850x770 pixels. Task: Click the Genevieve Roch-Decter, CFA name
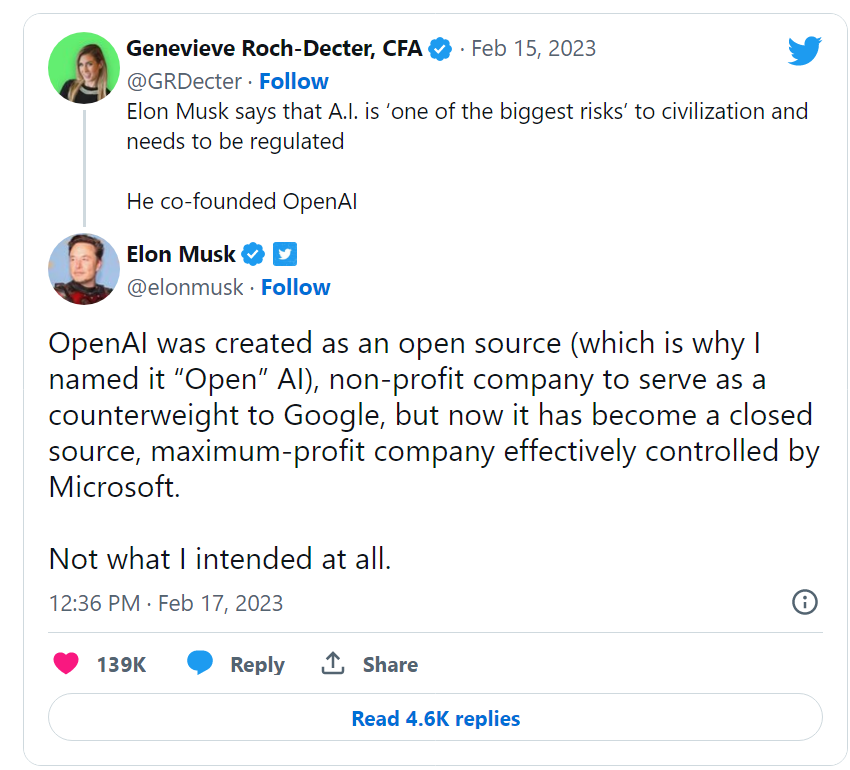274,48
